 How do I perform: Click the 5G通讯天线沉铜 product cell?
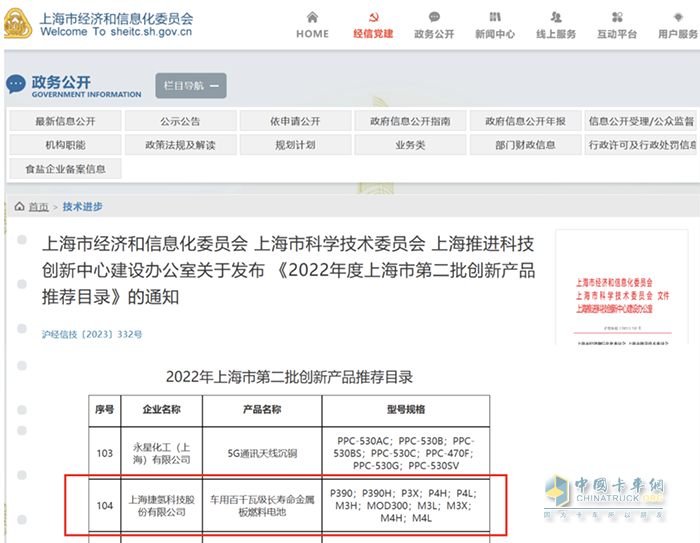coord(262,453)
